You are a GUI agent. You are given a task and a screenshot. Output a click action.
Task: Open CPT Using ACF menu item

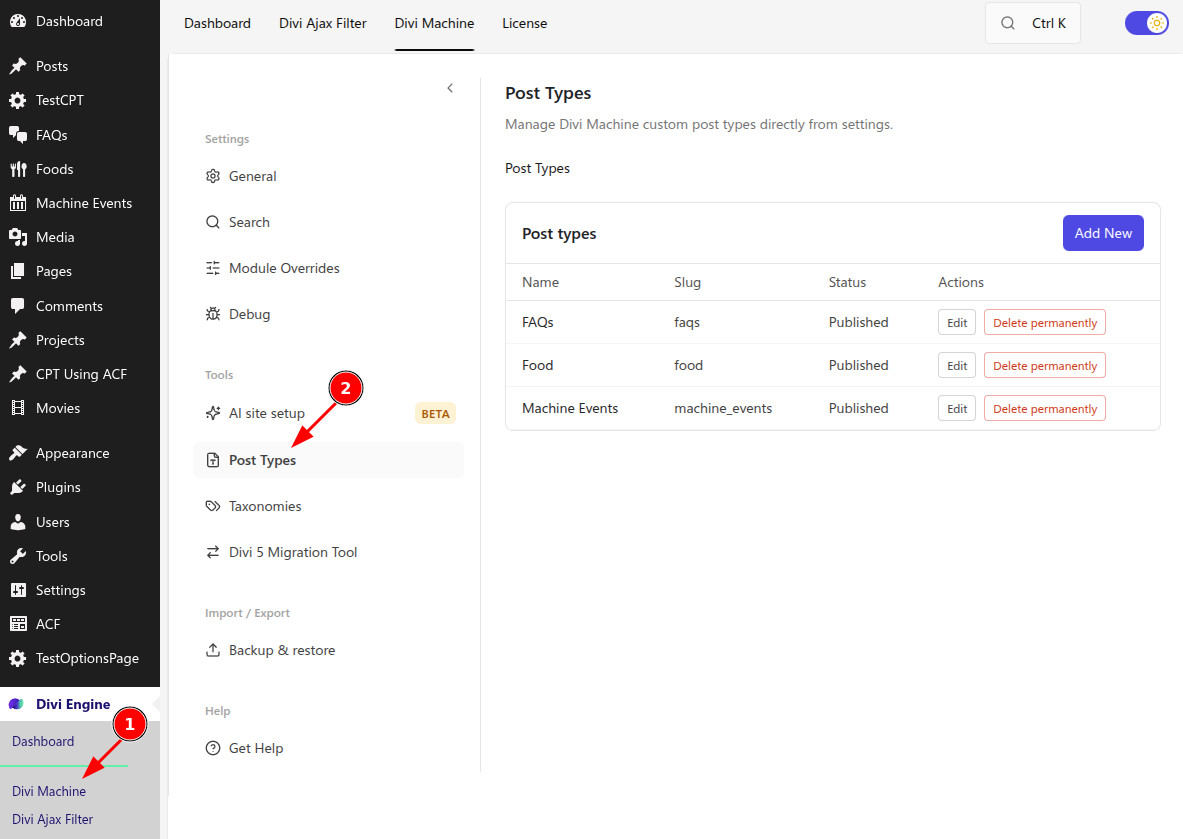[x=80, y=374]
